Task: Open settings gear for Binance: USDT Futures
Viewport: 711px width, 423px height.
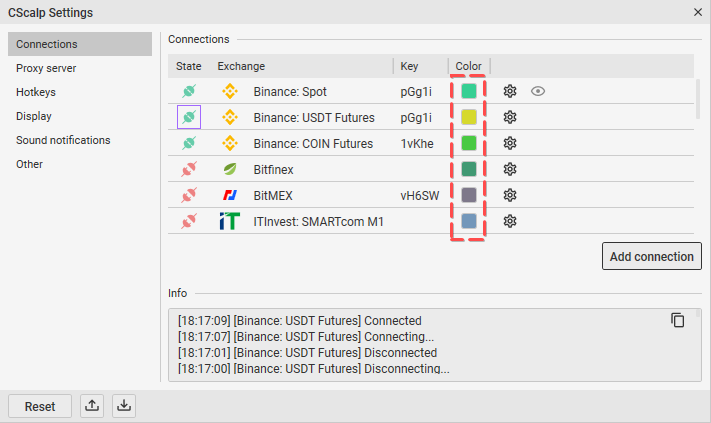Action: [x=510, y=117]
